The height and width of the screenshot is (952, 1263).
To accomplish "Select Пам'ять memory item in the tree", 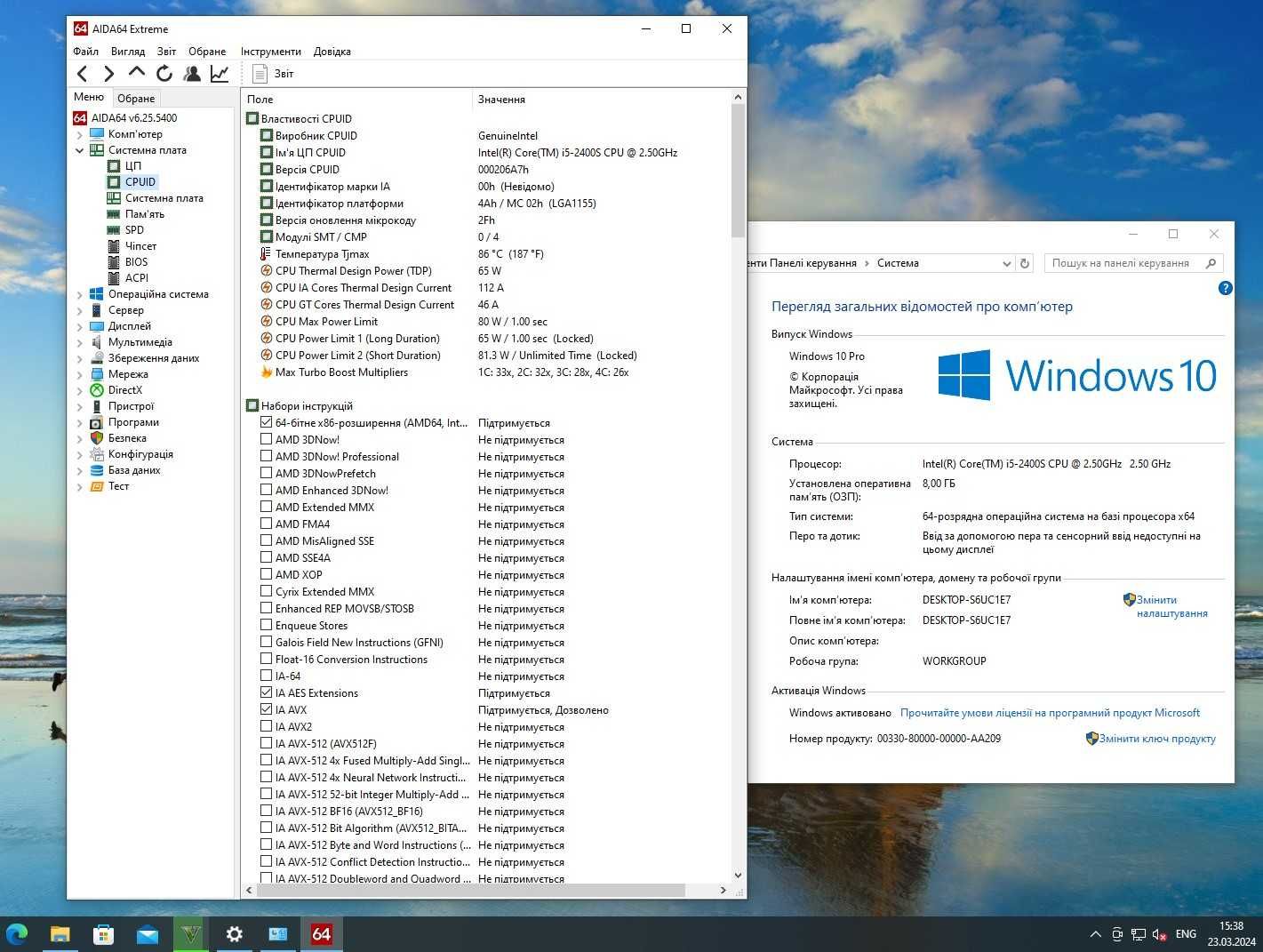I will coord(144,214).
